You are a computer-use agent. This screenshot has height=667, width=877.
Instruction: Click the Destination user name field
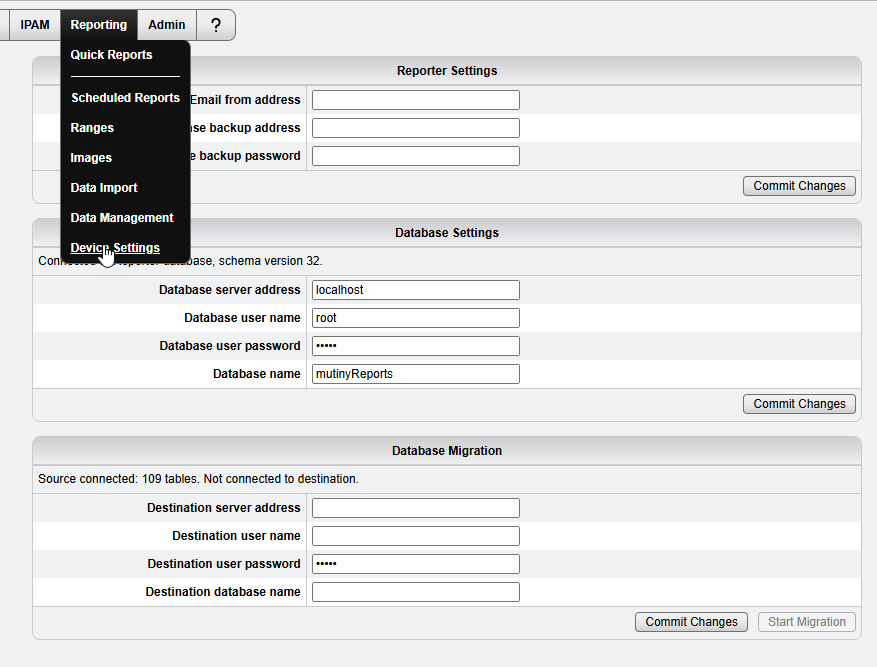coord(416,536)
